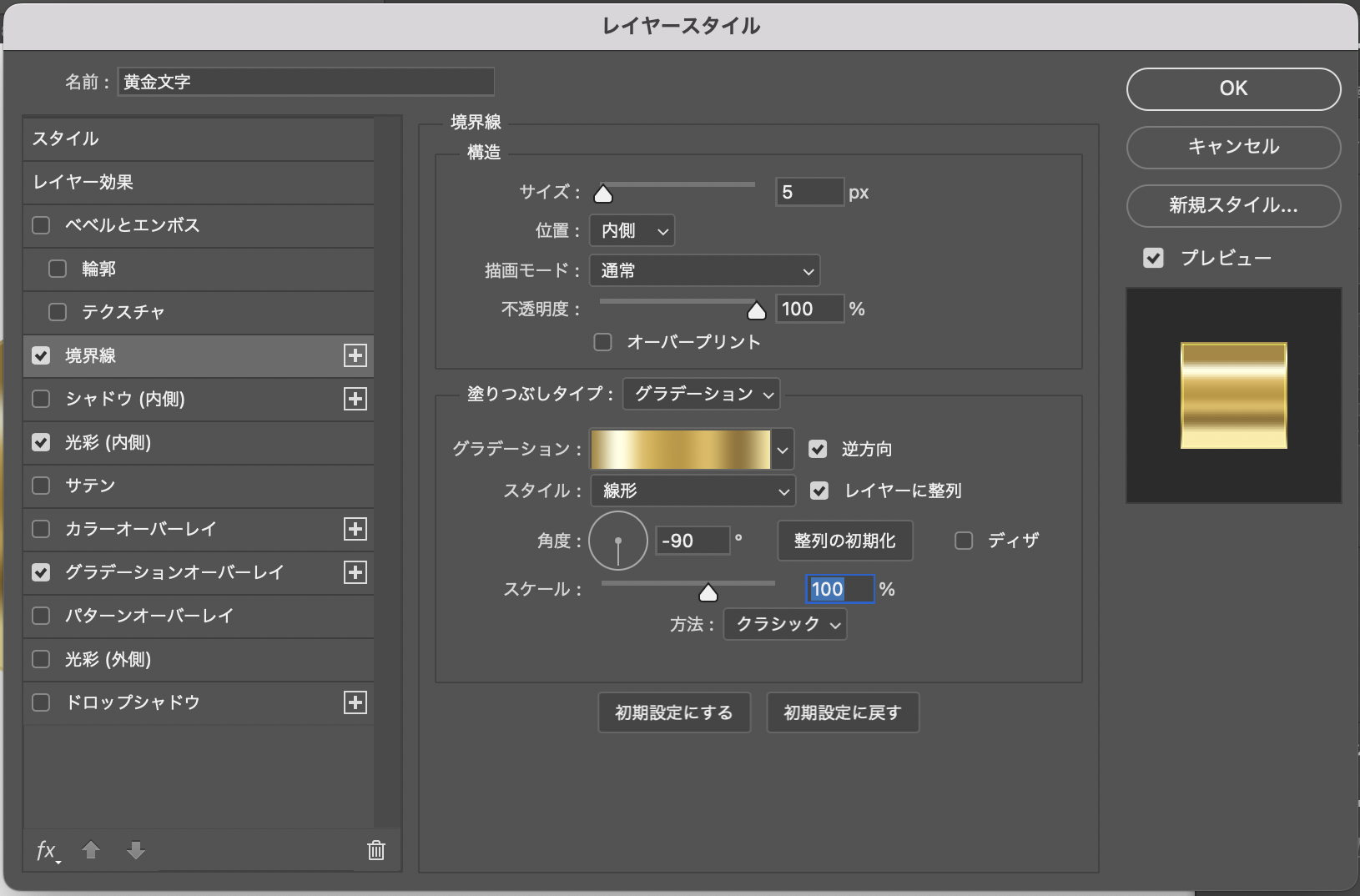Click the 名前 field containing 黄金文字
The width and height of the screenshot is (1360, 896).
tap(306, 82)
